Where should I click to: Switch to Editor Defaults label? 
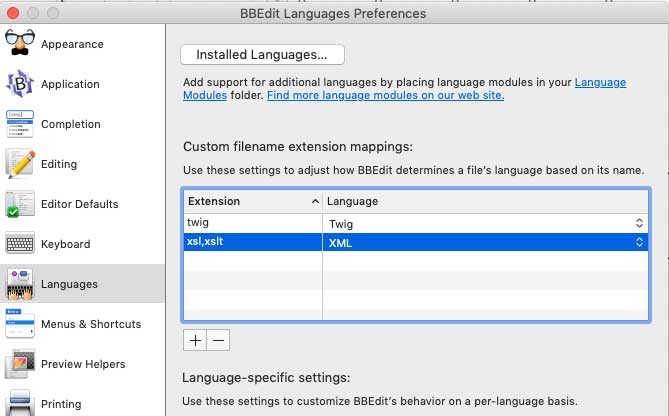pyautogui.click(x=79, y=204)
